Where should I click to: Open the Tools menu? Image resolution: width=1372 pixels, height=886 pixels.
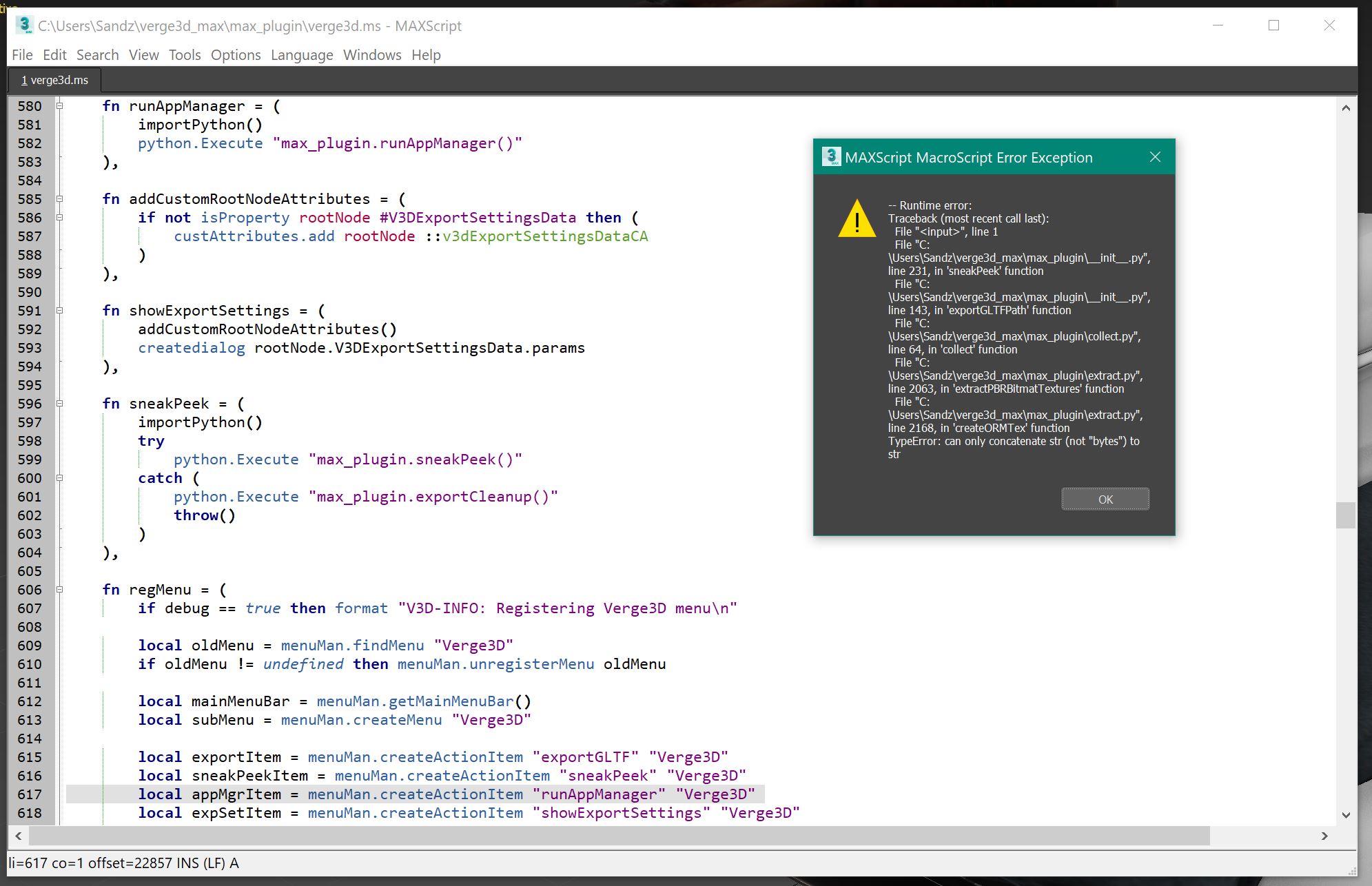(185, 55)
